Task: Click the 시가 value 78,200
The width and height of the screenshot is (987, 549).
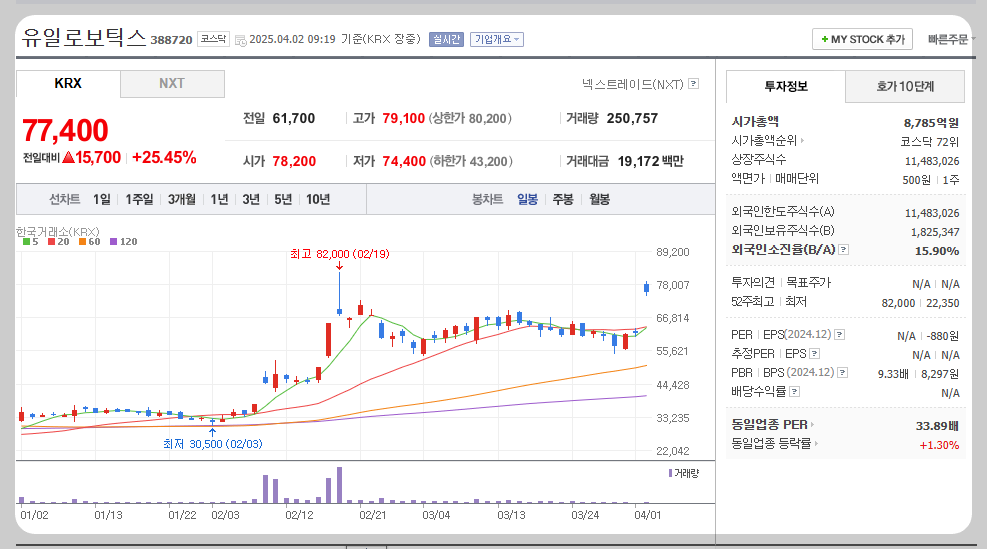Action: 294,162
